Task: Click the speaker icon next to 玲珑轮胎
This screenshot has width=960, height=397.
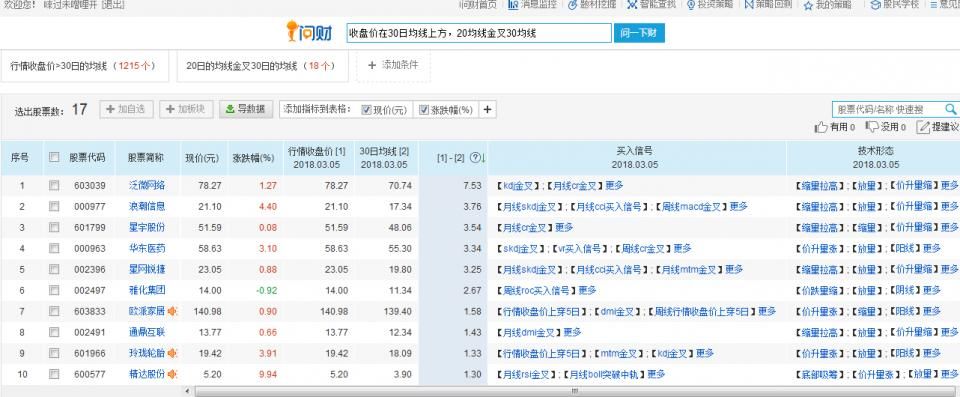Action: [173, 354]
